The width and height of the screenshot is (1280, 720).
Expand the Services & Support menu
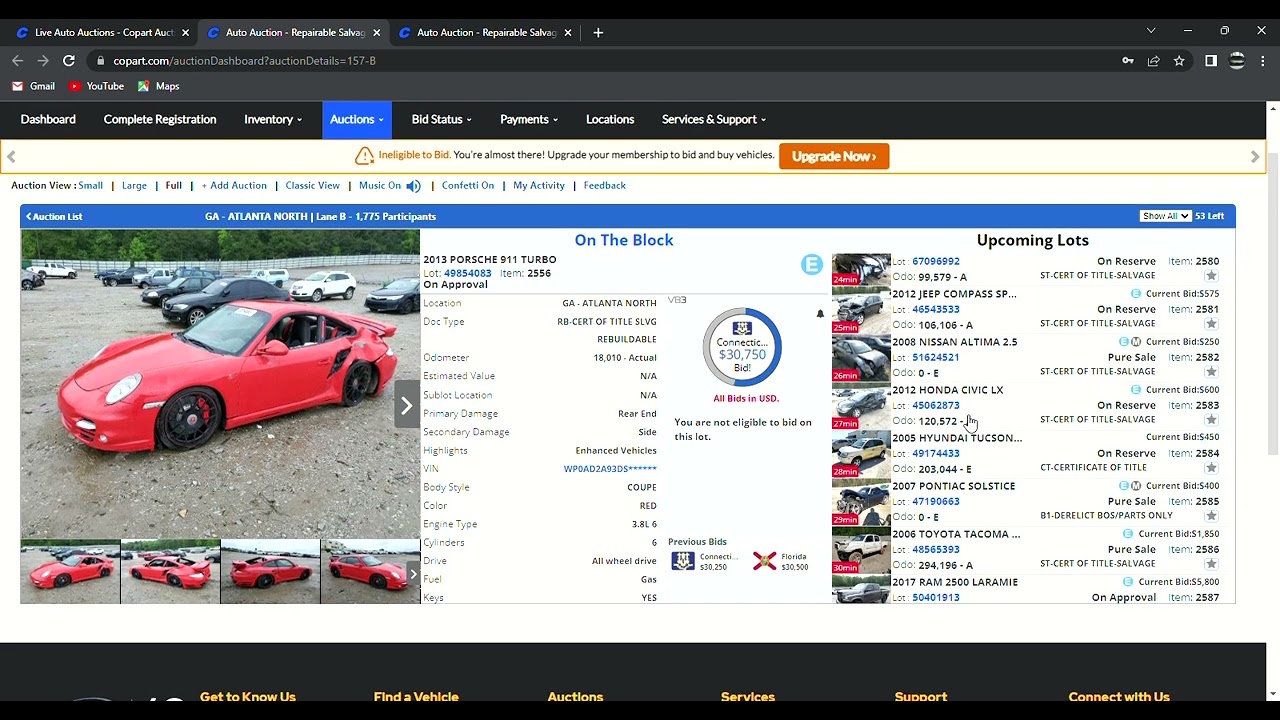click(714, 119)
